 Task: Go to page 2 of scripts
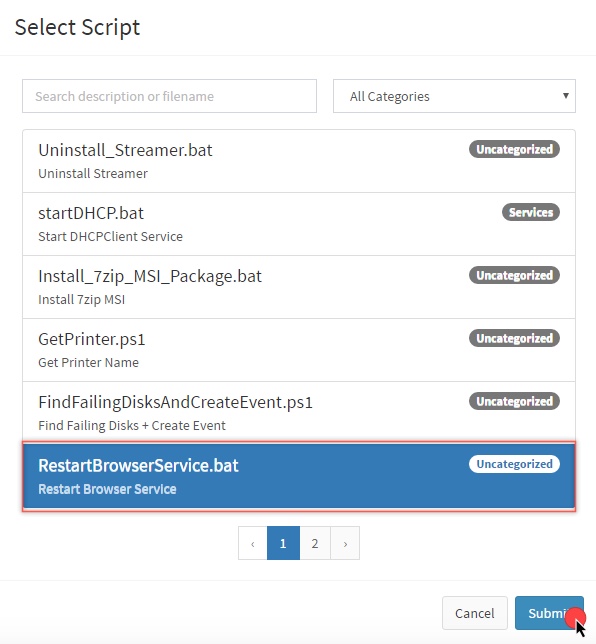pos(315,543)
